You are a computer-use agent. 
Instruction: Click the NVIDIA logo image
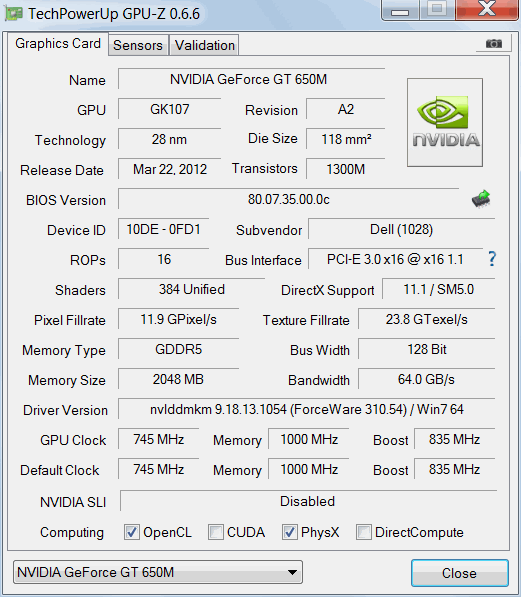445,123
